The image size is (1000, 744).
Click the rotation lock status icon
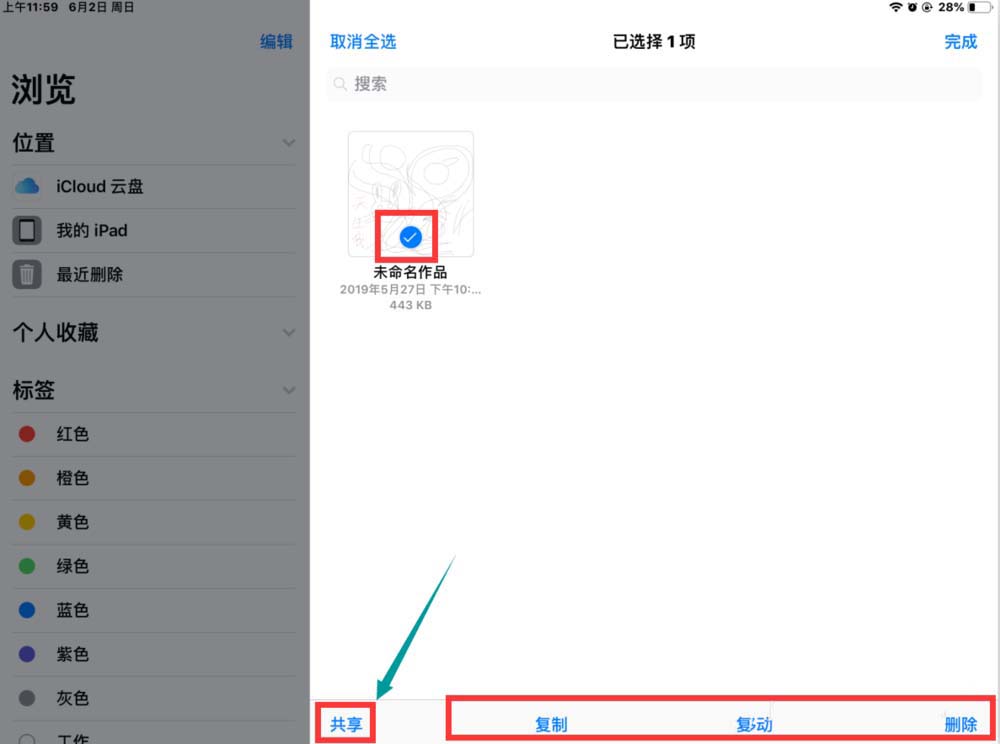[927, 7]
